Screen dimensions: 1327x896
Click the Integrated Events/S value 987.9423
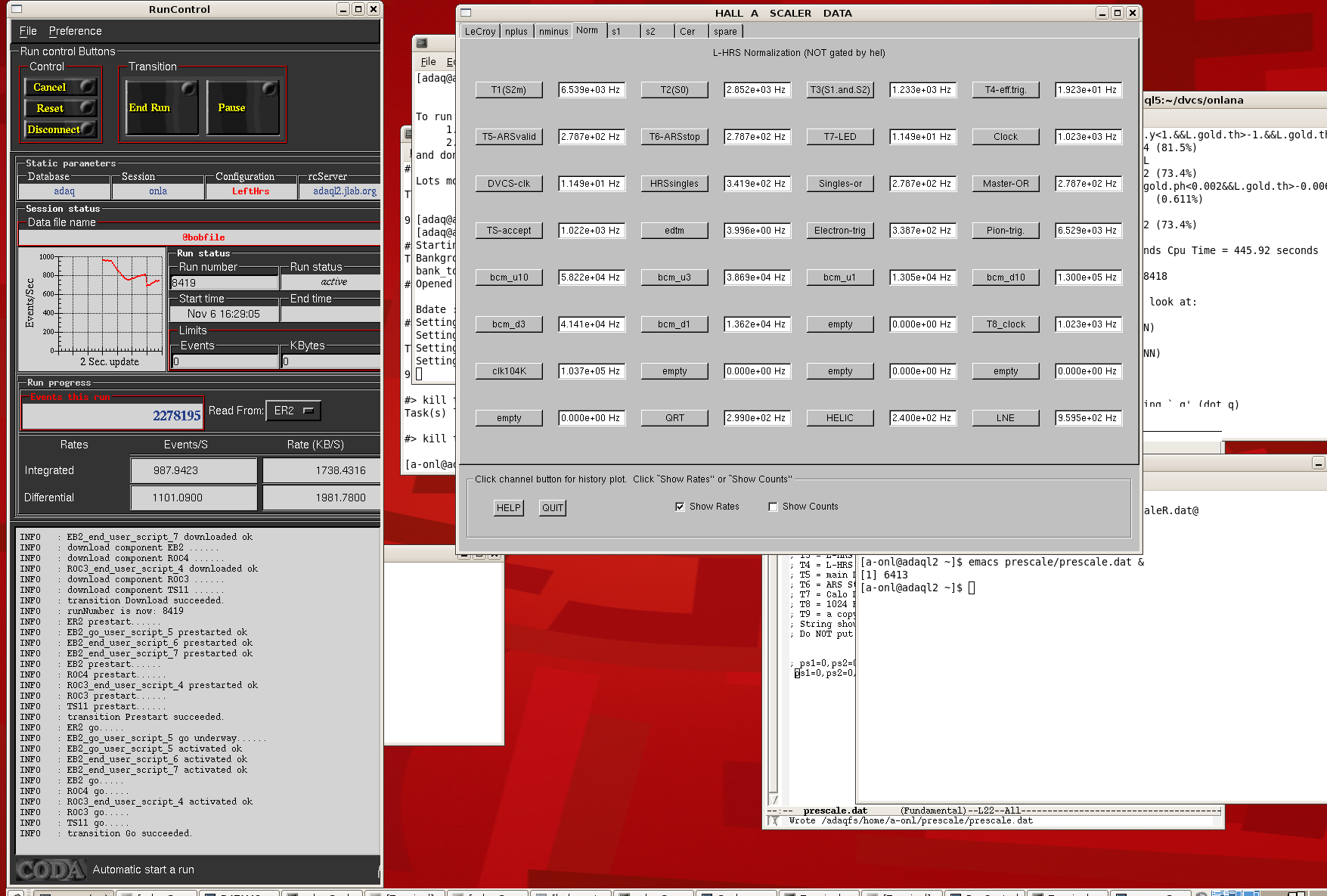point(194,470)
